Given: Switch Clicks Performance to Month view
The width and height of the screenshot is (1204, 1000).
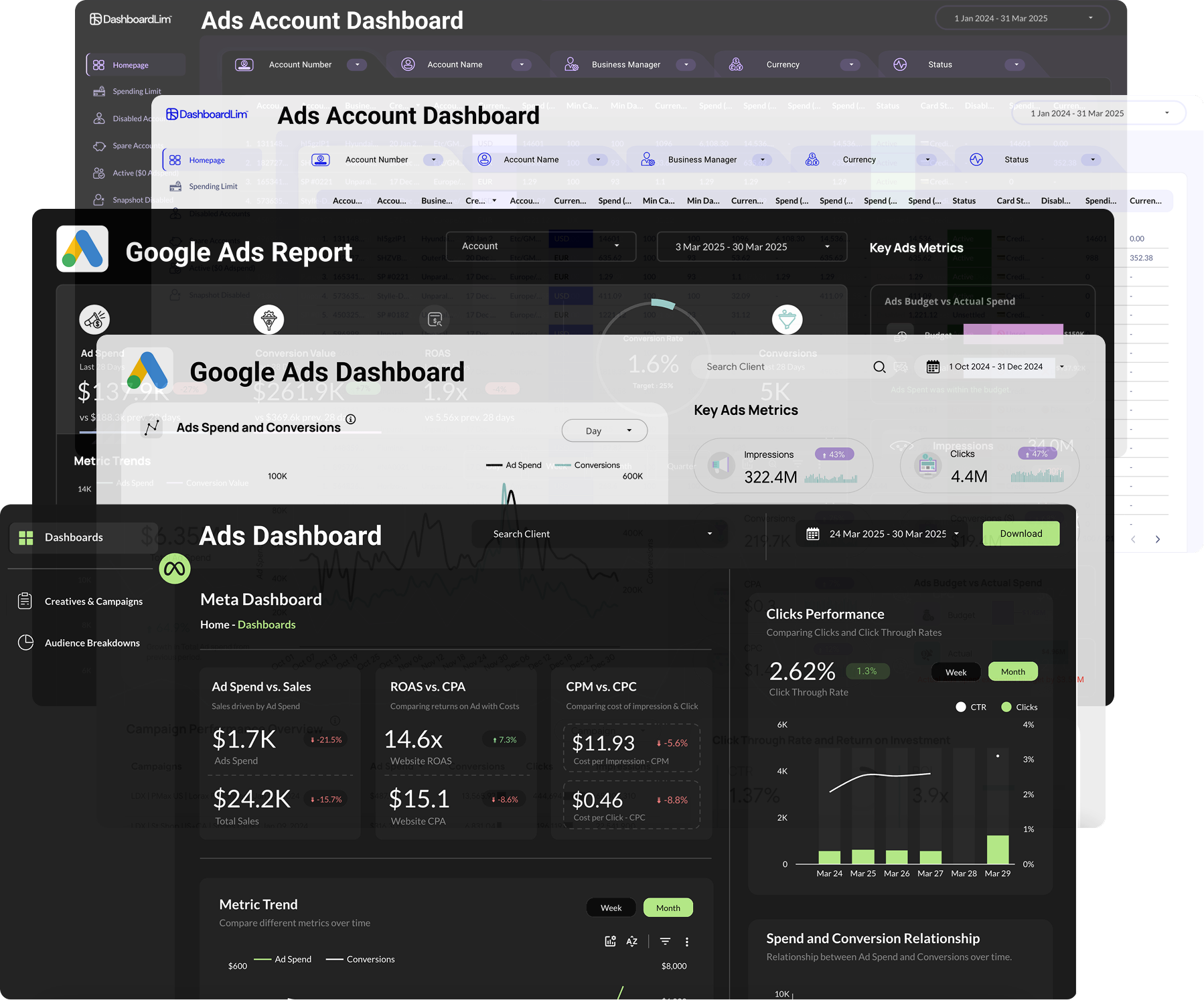Looking at the screenshot, I should pyautogui.click(x=1012, y=672).
